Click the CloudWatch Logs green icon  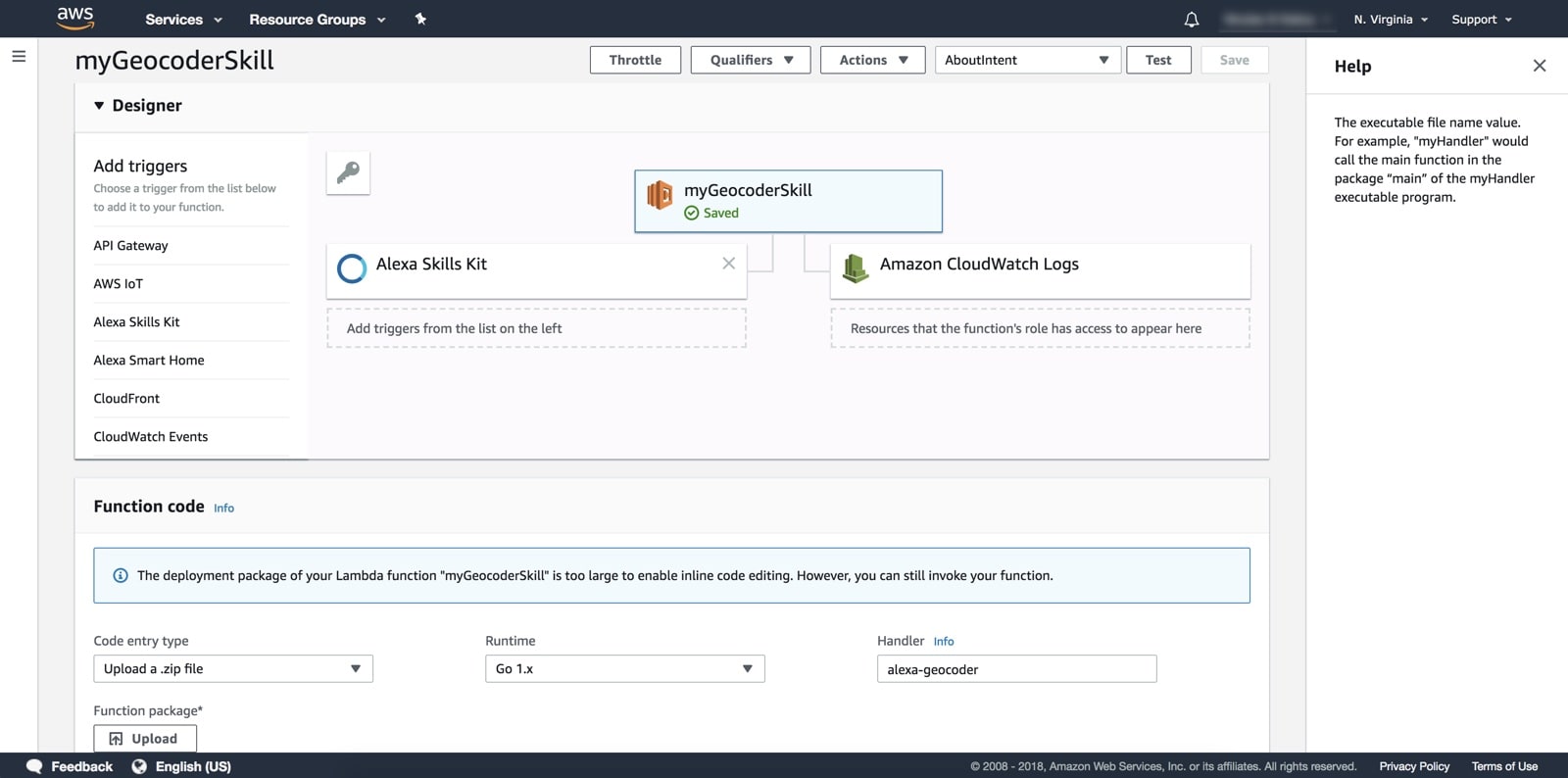point(856,267)
